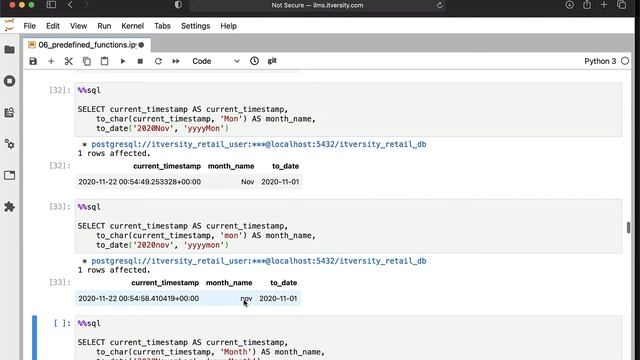Viewport: 640px width, 360px height.
Task: Open Safari Share button
Action: 587,5
